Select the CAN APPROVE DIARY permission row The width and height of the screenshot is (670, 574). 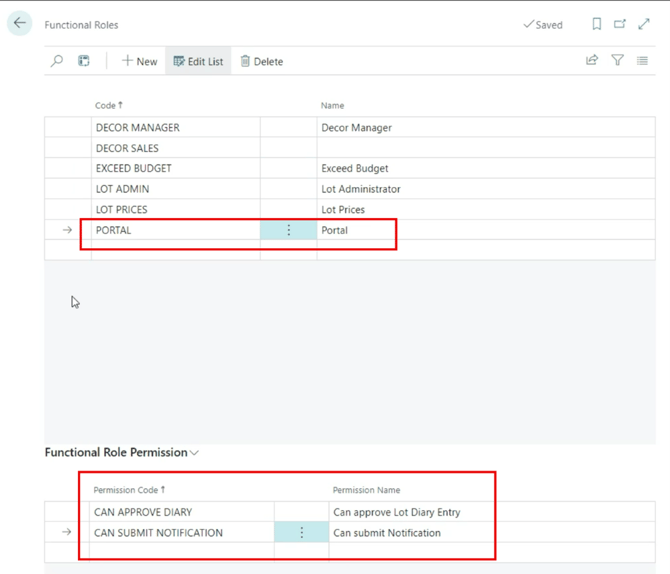(x=350, y=512)
